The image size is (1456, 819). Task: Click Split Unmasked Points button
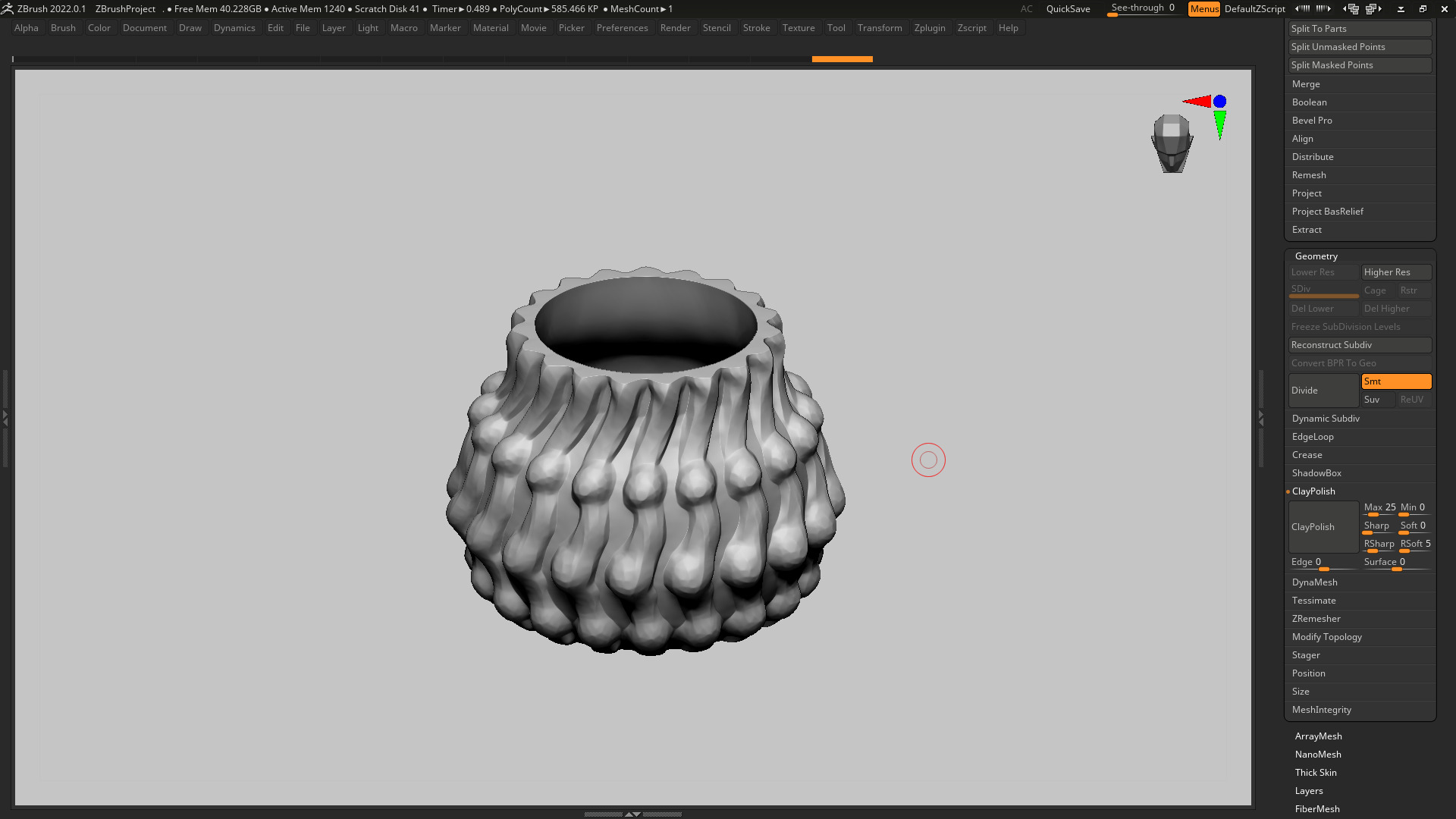click(x=1360, y=47)
